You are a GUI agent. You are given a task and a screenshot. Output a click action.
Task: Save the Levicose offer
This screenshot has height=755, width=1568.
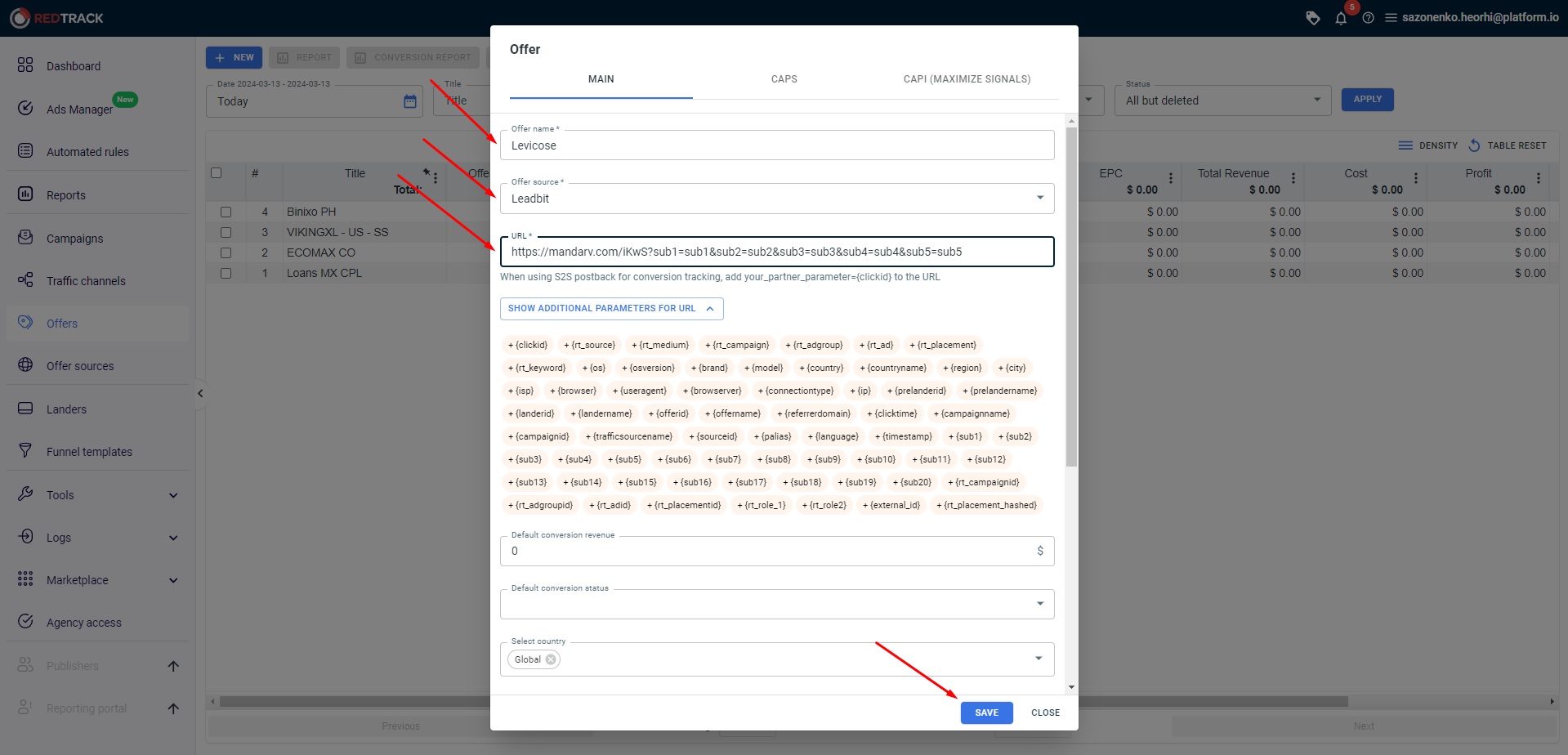986,713
